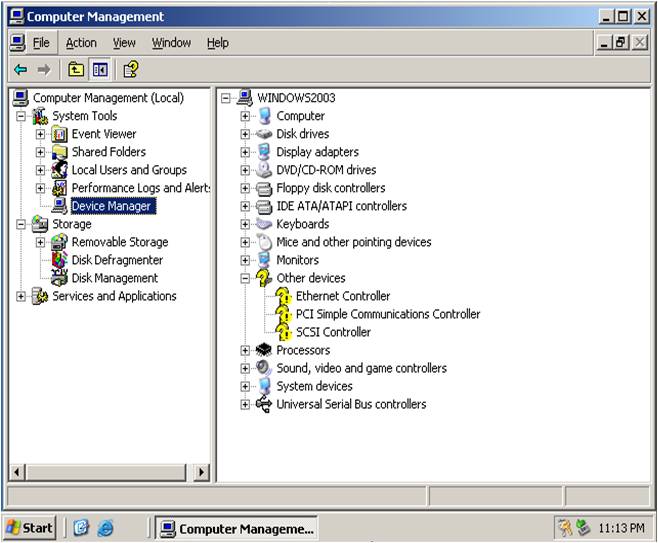Click Computer Management taskbar button
This screenshot has height=543, width=658.
pyautogui.click(x=237, y=528)
